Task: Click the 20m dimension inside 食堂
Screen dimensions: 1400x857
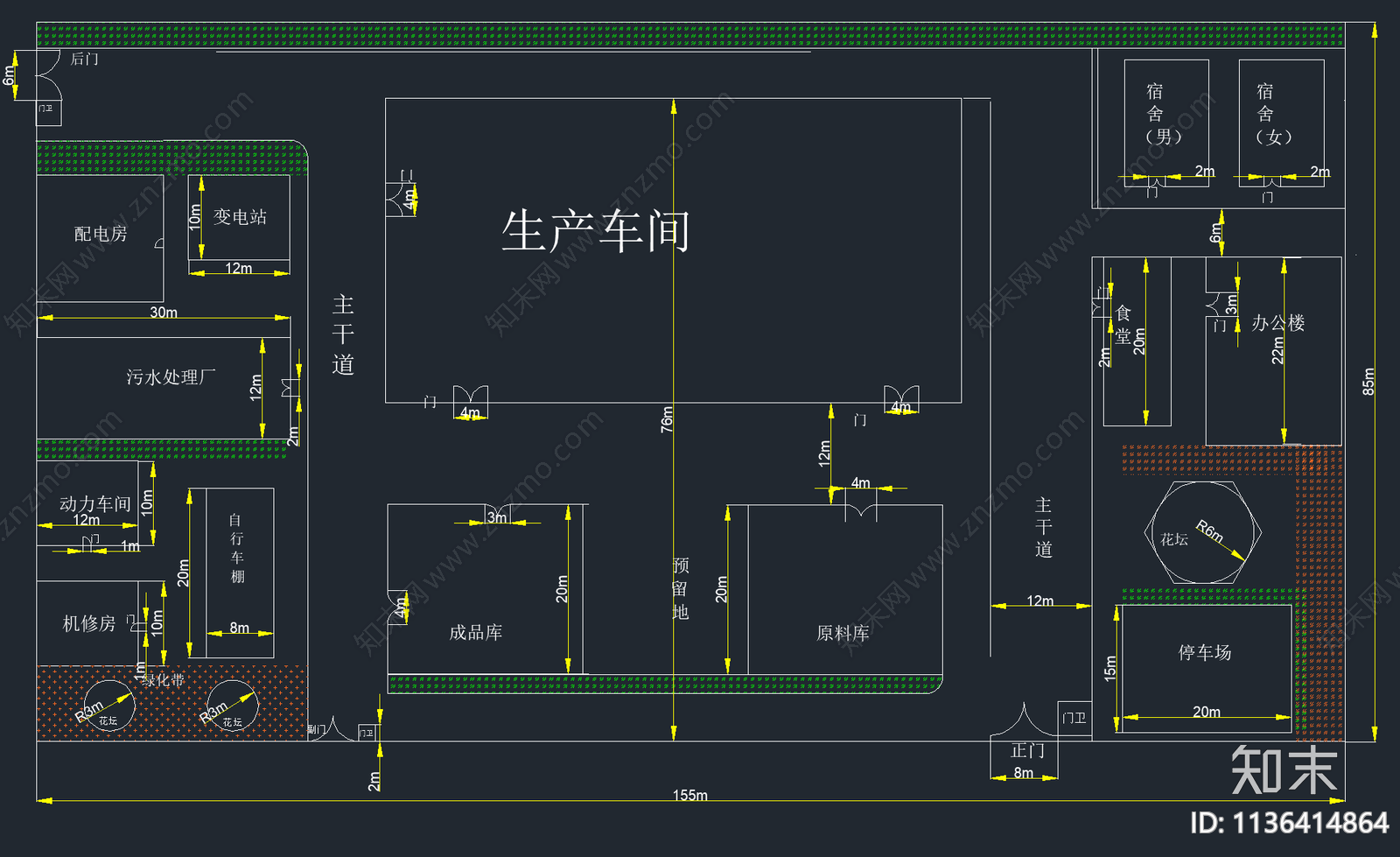Action: 1139,341
